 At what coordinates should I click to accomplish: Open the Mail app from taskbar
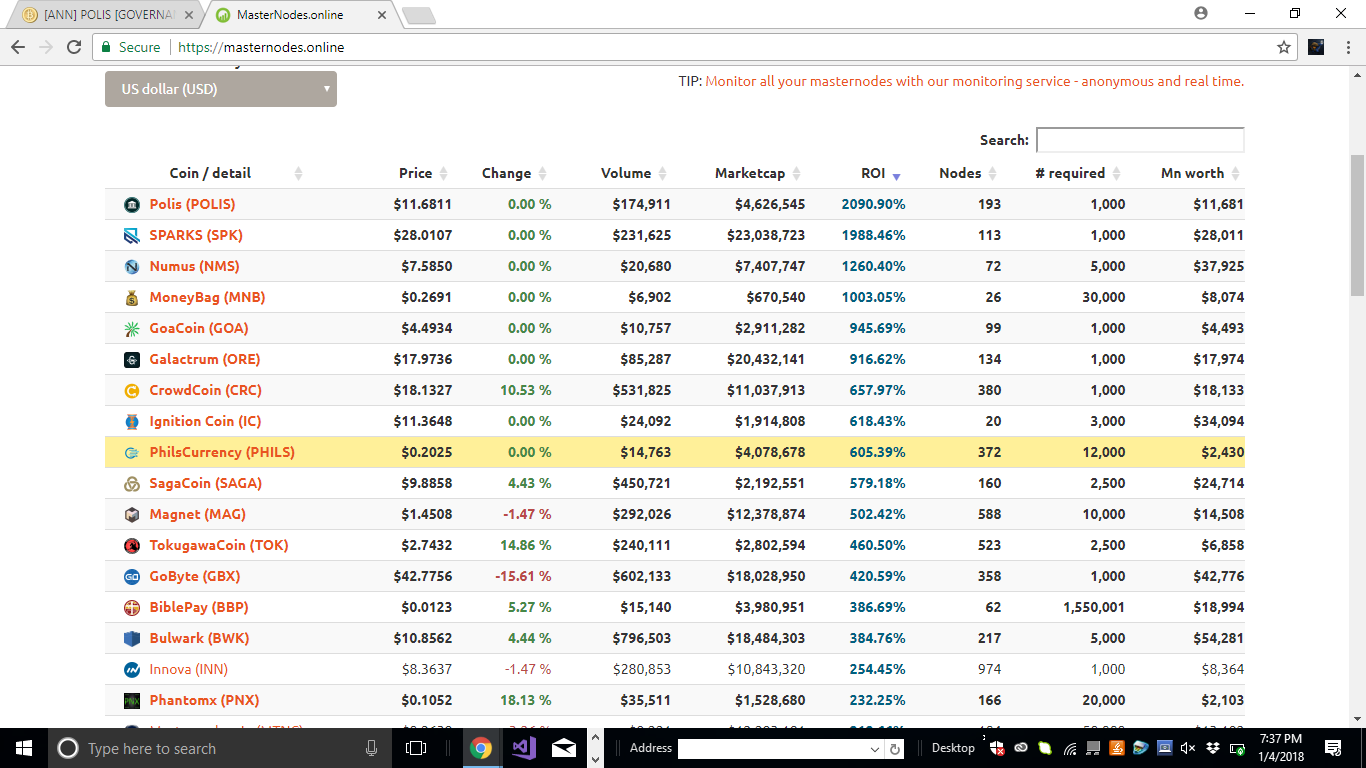[x=565, y=748]
